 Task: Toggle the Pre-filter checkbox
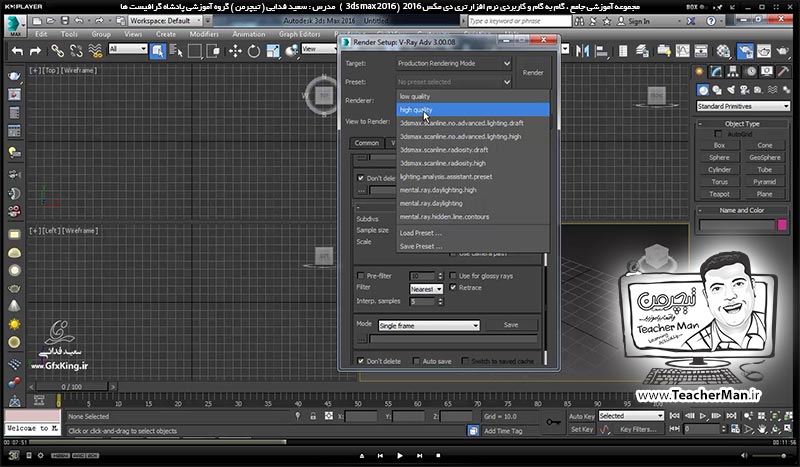pos(361,276)
